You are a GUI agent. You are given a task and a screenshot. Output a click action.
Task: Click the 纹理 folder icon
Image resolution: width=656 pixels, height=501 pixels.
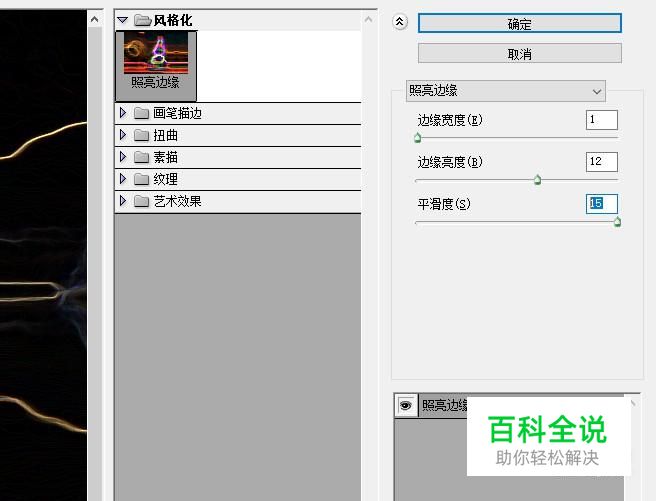tap(141, 179)
